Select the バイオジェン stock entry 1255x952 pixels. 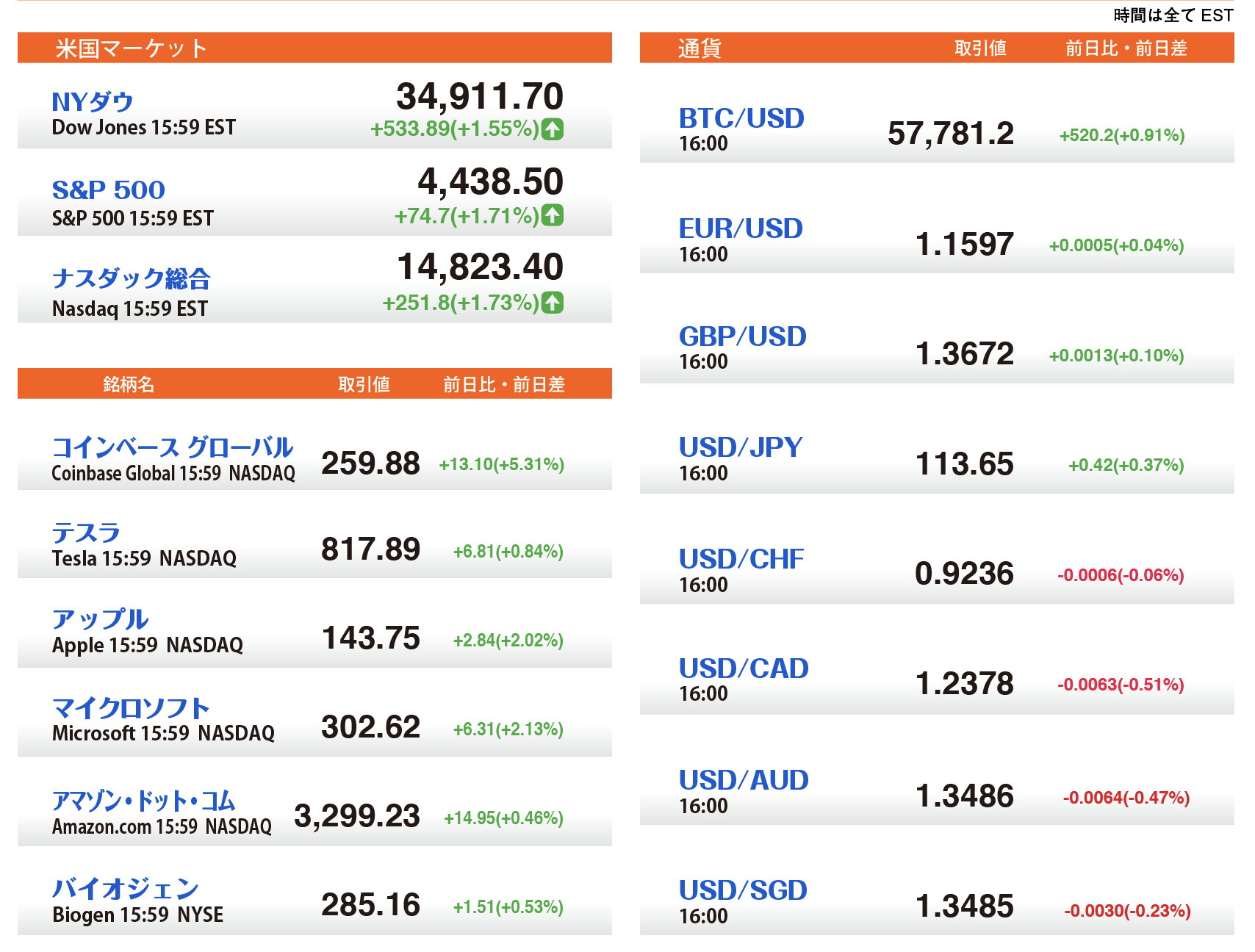[125, 889]
